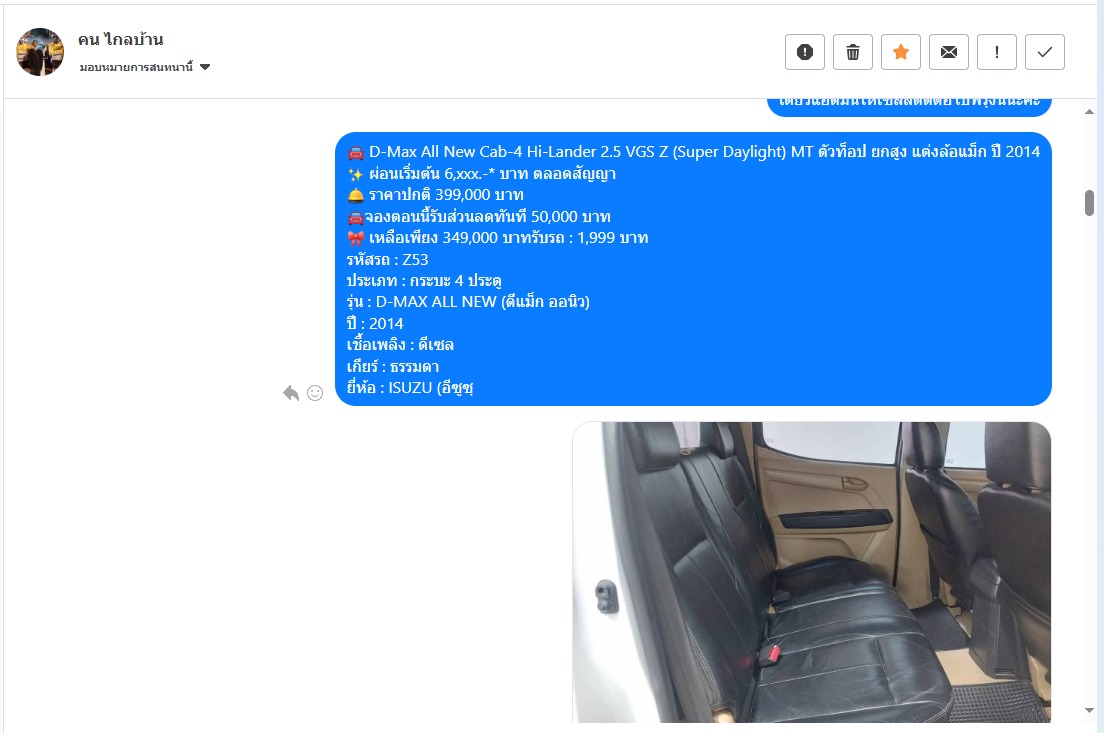The height and width of the screenshot is (733, 1104).
Task: Click the scrollbar track below the thumb
Action: 1089,458
